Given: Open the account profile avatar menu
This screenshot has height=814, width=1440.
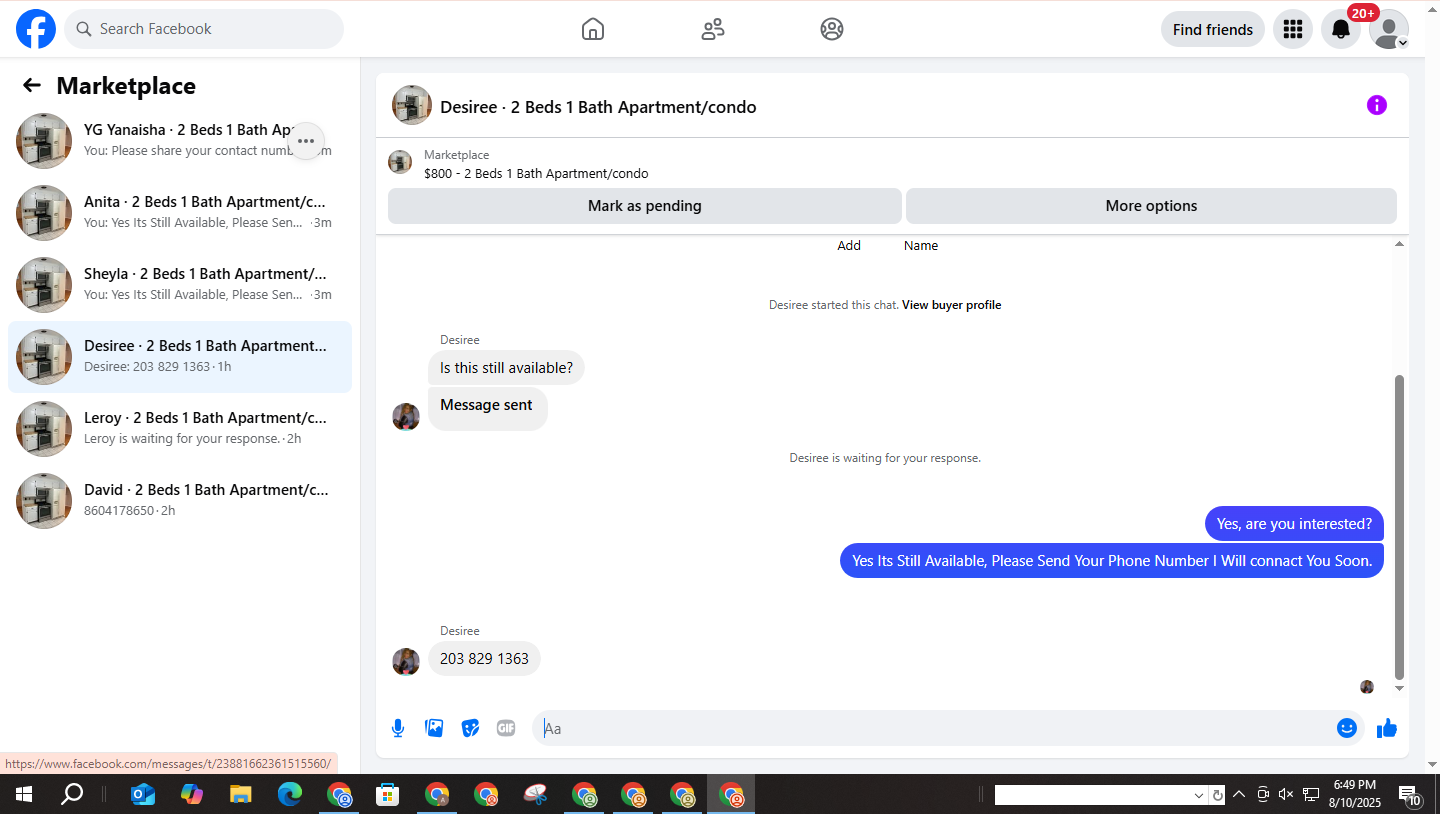Looking at the screenshot, I should click(x=1389, y=29).
